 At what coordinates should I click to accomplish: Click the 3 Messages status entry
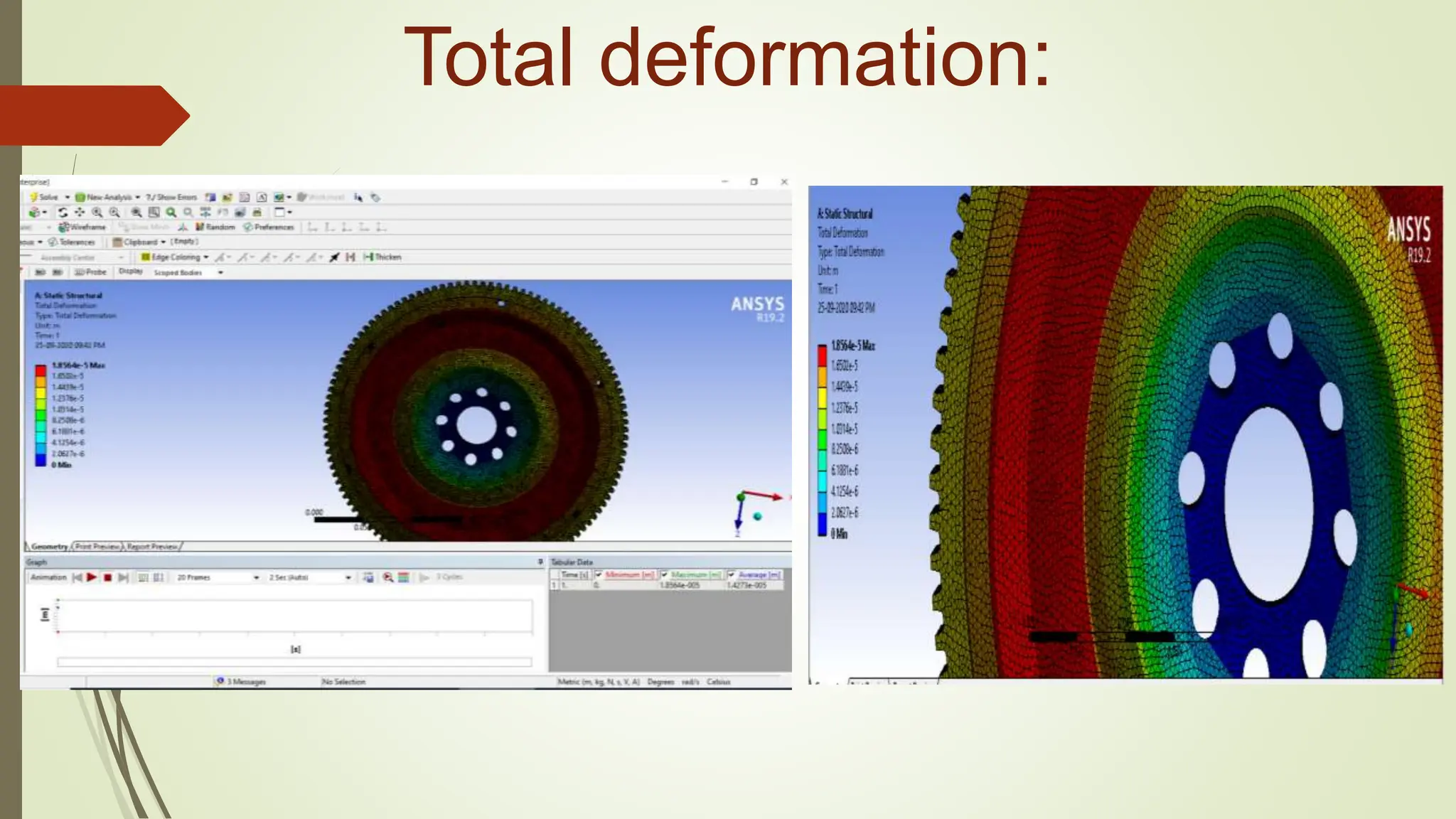241,681
